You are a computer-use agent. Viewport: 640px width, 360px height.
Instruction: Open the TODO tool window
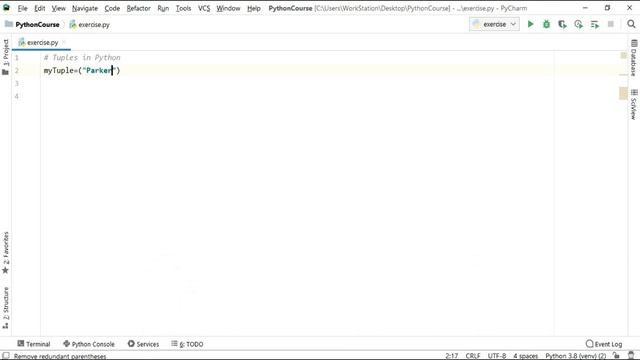click(187, 344)
